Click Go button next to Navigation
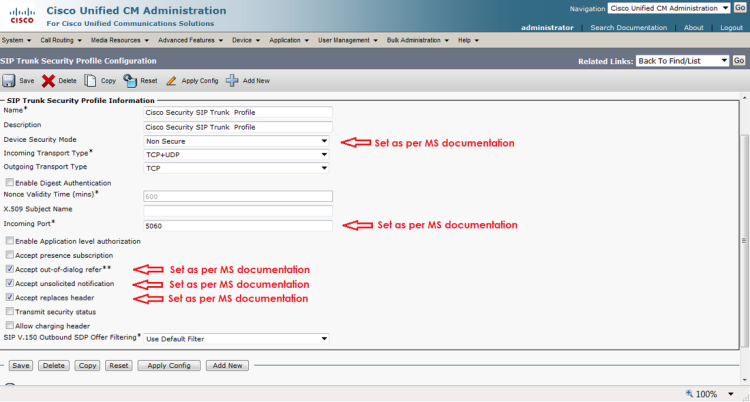 [739, 8]
